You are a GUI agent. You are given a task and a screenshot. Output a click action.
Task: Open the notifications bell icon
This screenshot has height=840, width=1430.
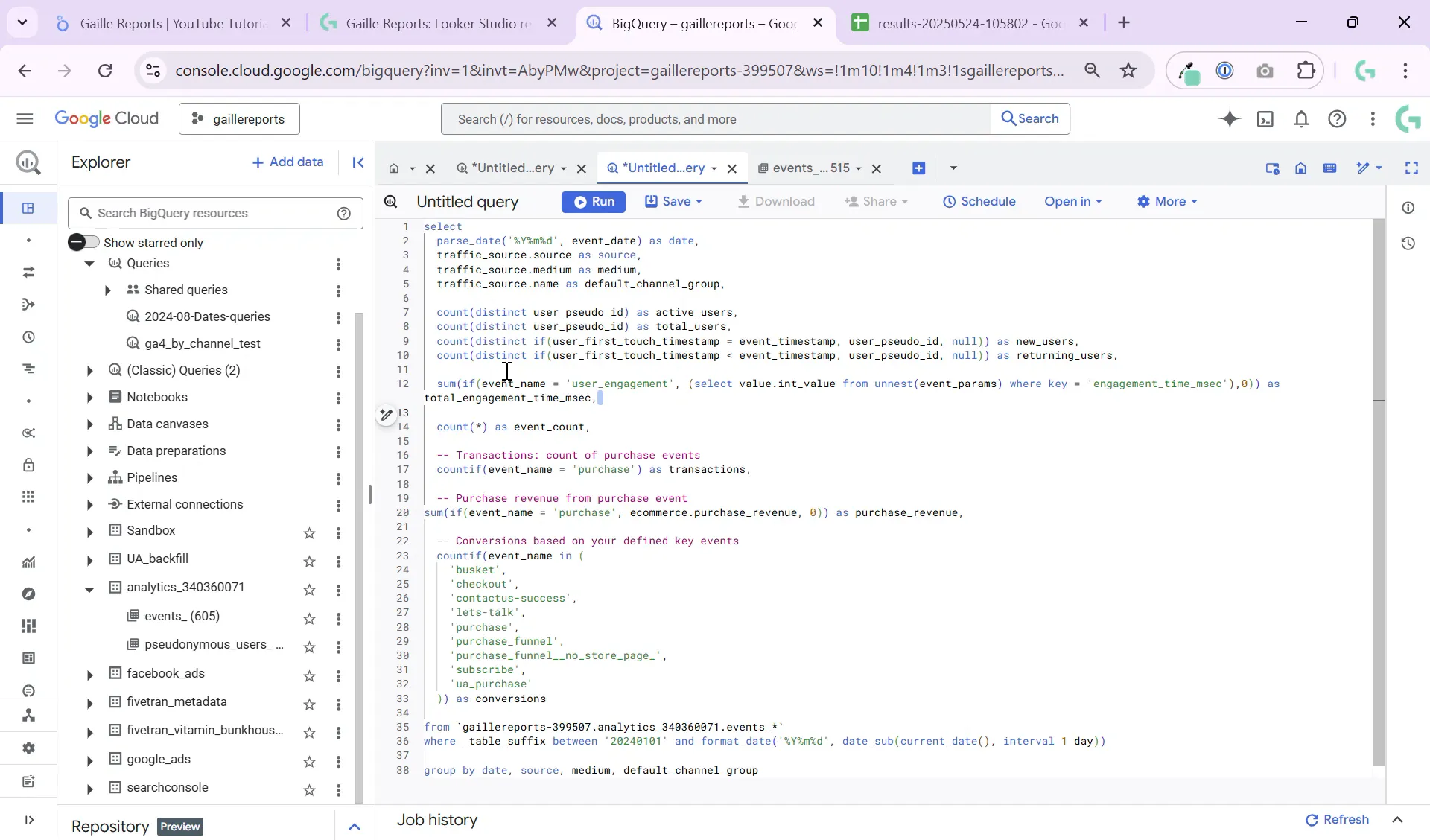tap(1301, 119)
